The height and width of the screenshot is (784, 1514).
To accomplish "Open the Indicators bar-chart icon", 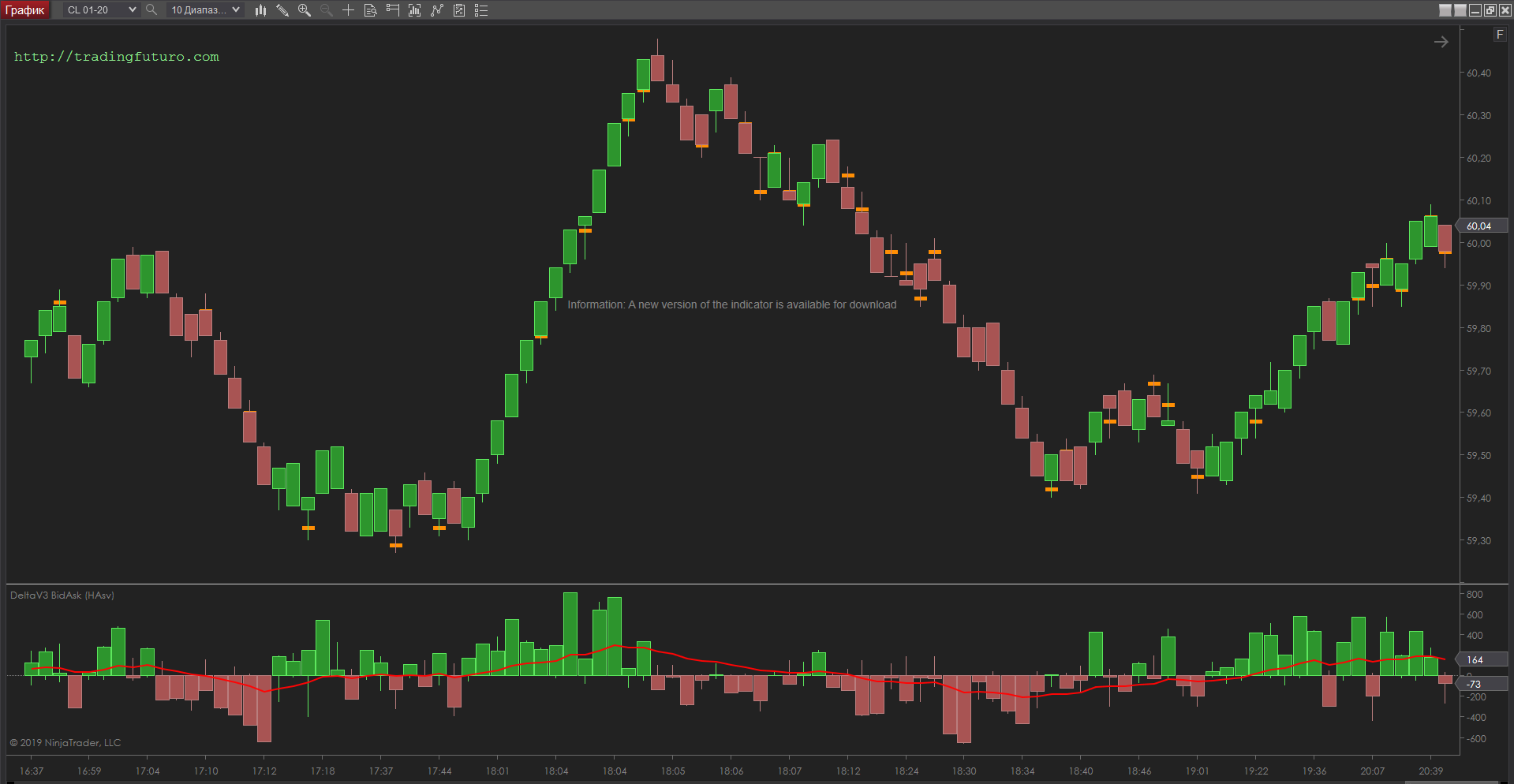I will [414, 10].
